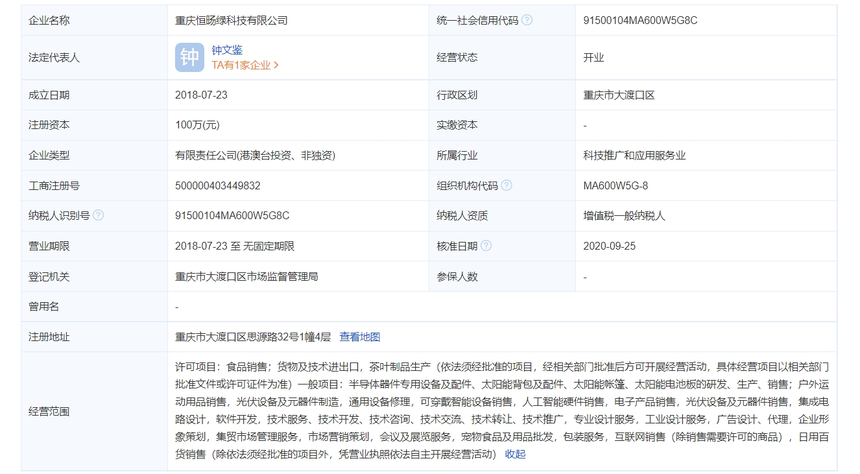Click the 实缴资本 label cell

click(x=502, y=125)
